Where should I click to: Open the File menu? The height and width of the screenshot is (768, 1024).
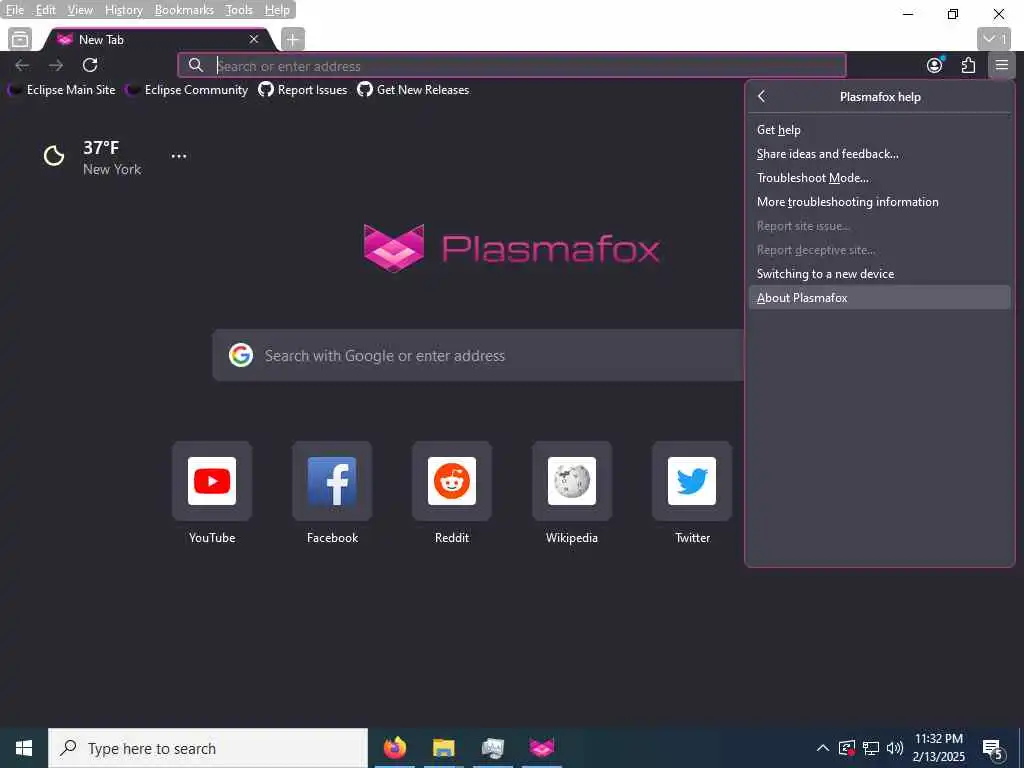[14, 10]
